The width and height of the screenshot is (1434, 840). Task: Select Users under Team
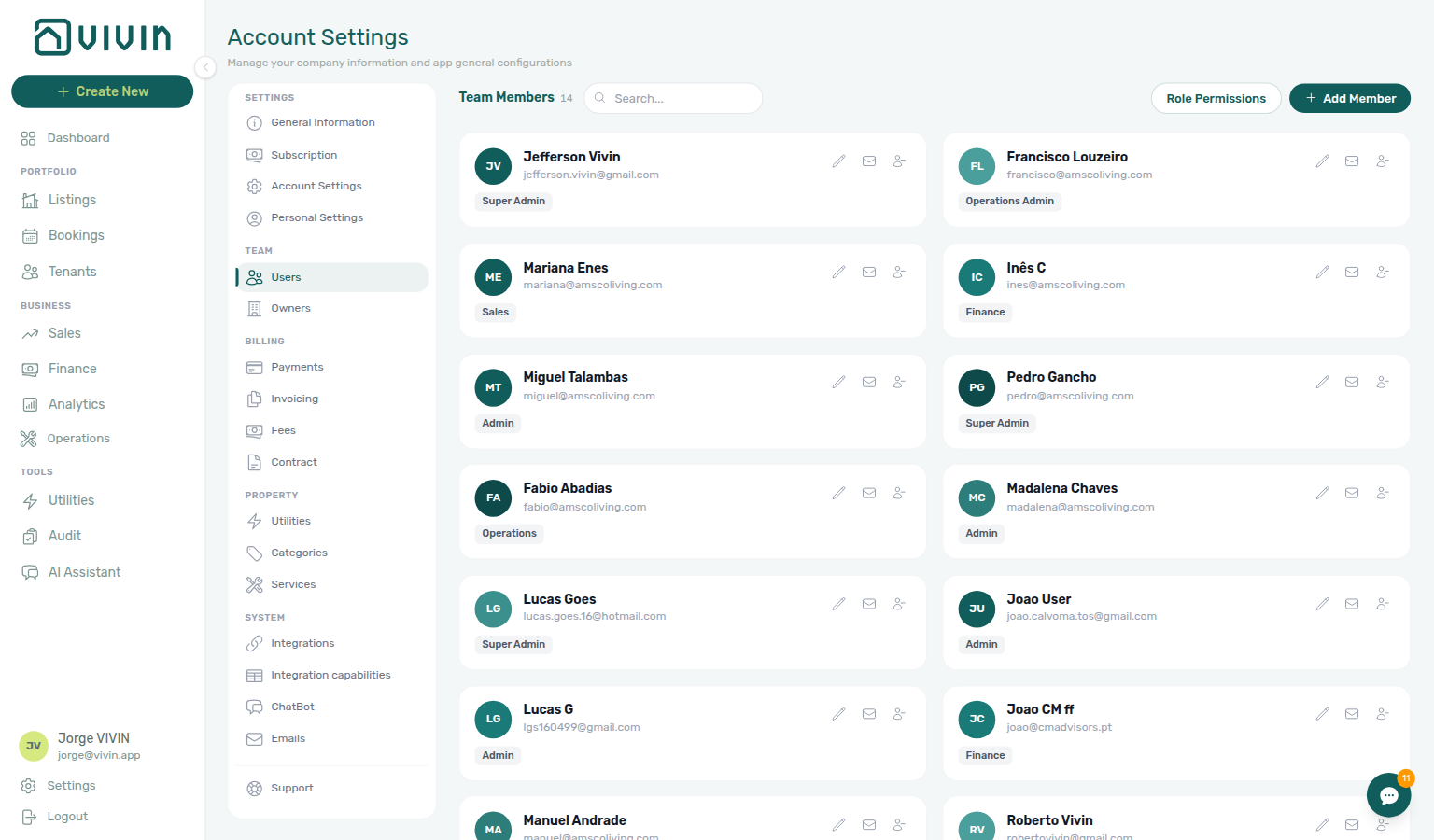(x=331, y=277)
